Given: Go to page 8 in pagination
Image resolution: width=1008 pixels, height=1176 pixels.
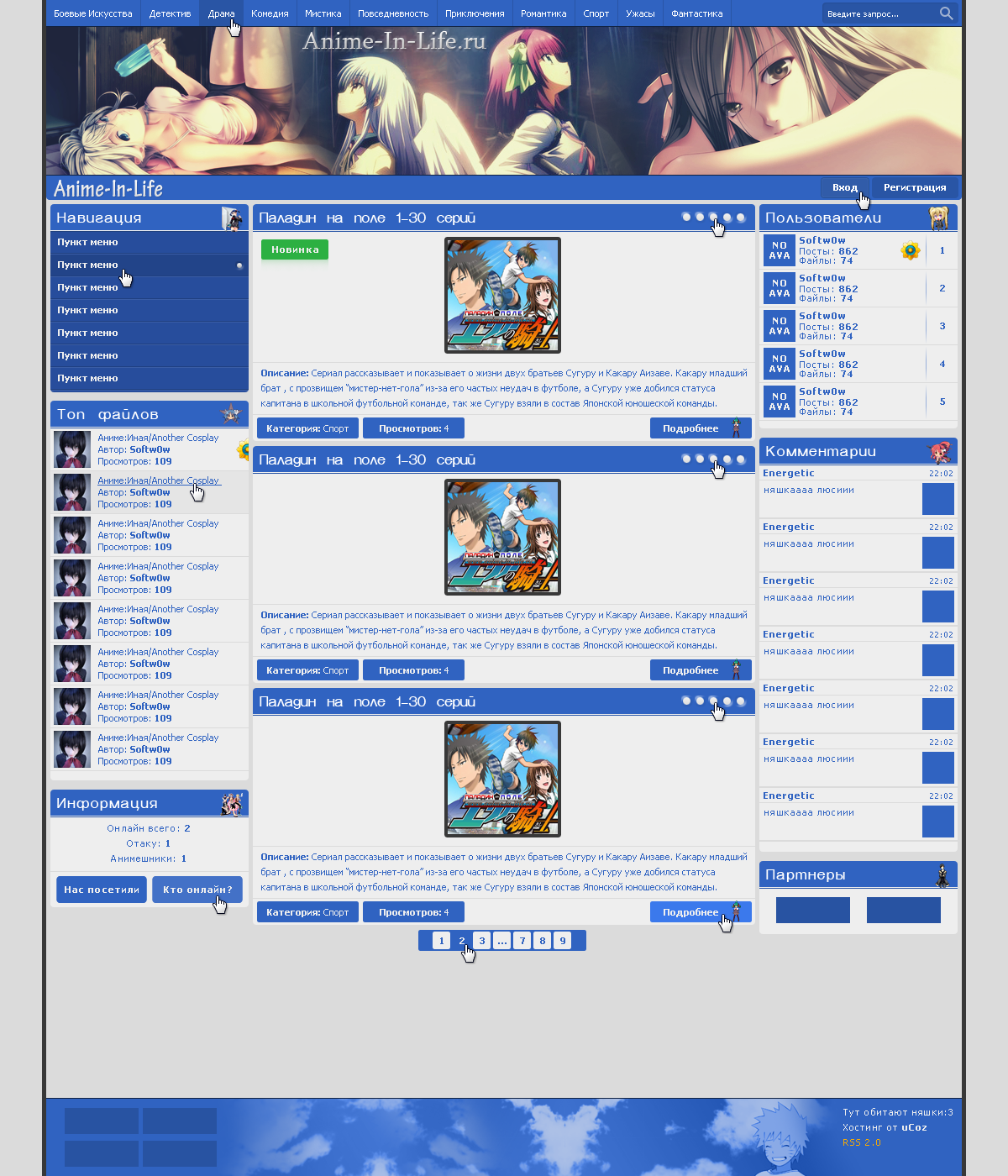Looking at the screenshot, I should (543, 941).
